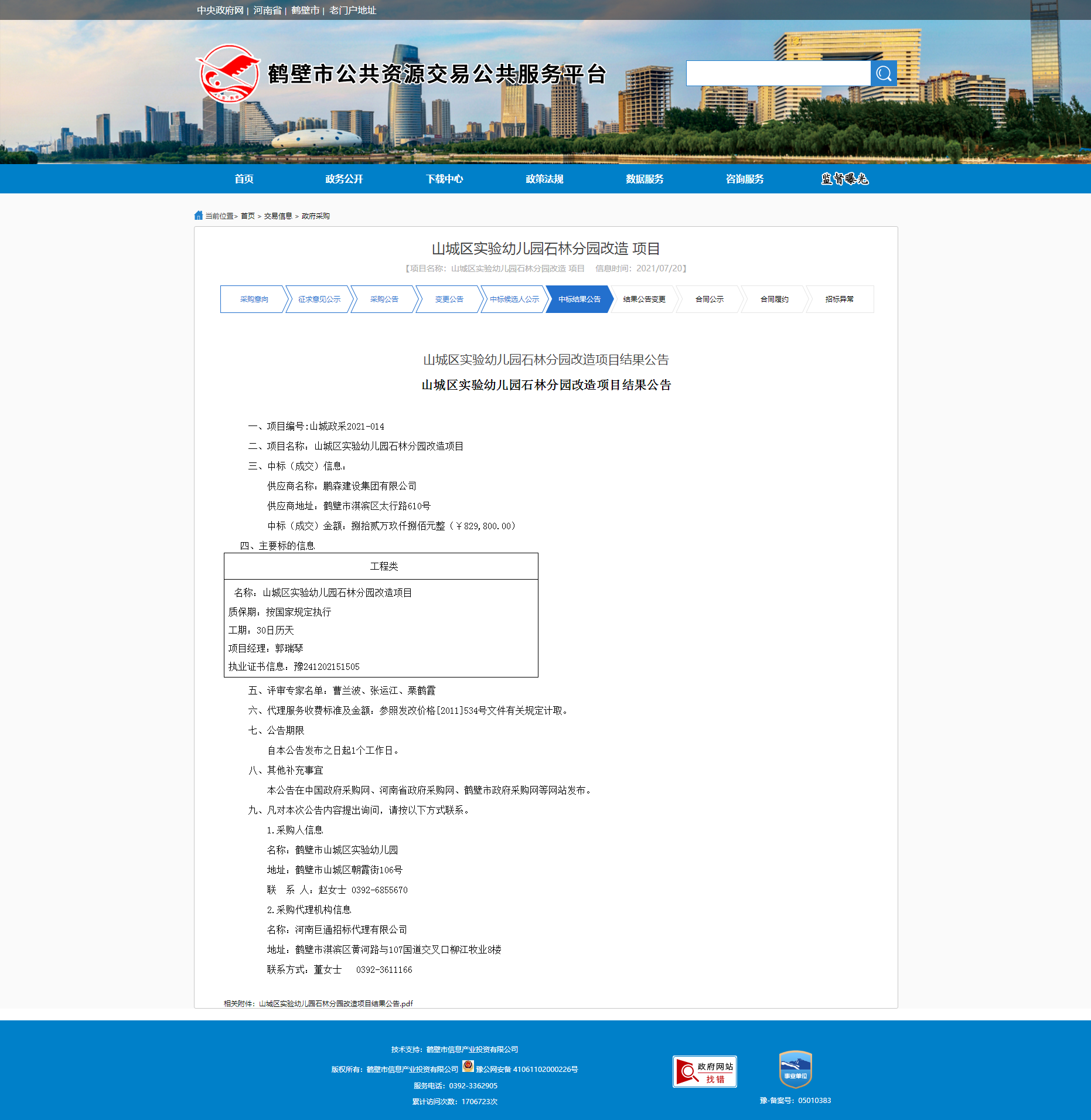Download the attached 结果公告.pdf file
The height and width of the screenshot is (1120, 1091).
[x=336, y=1004]
